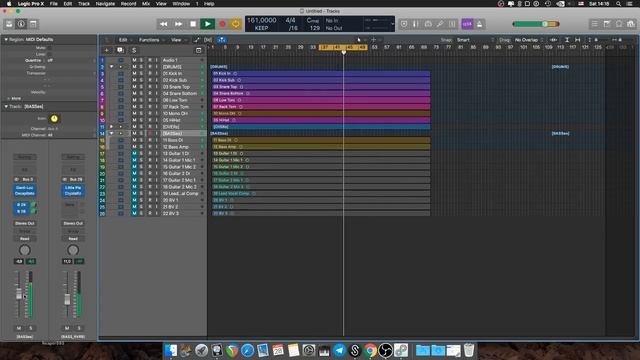640x360 pixels.
Task: Click the pan knob on [BASSes] channel strip
Action: point(24,250)
